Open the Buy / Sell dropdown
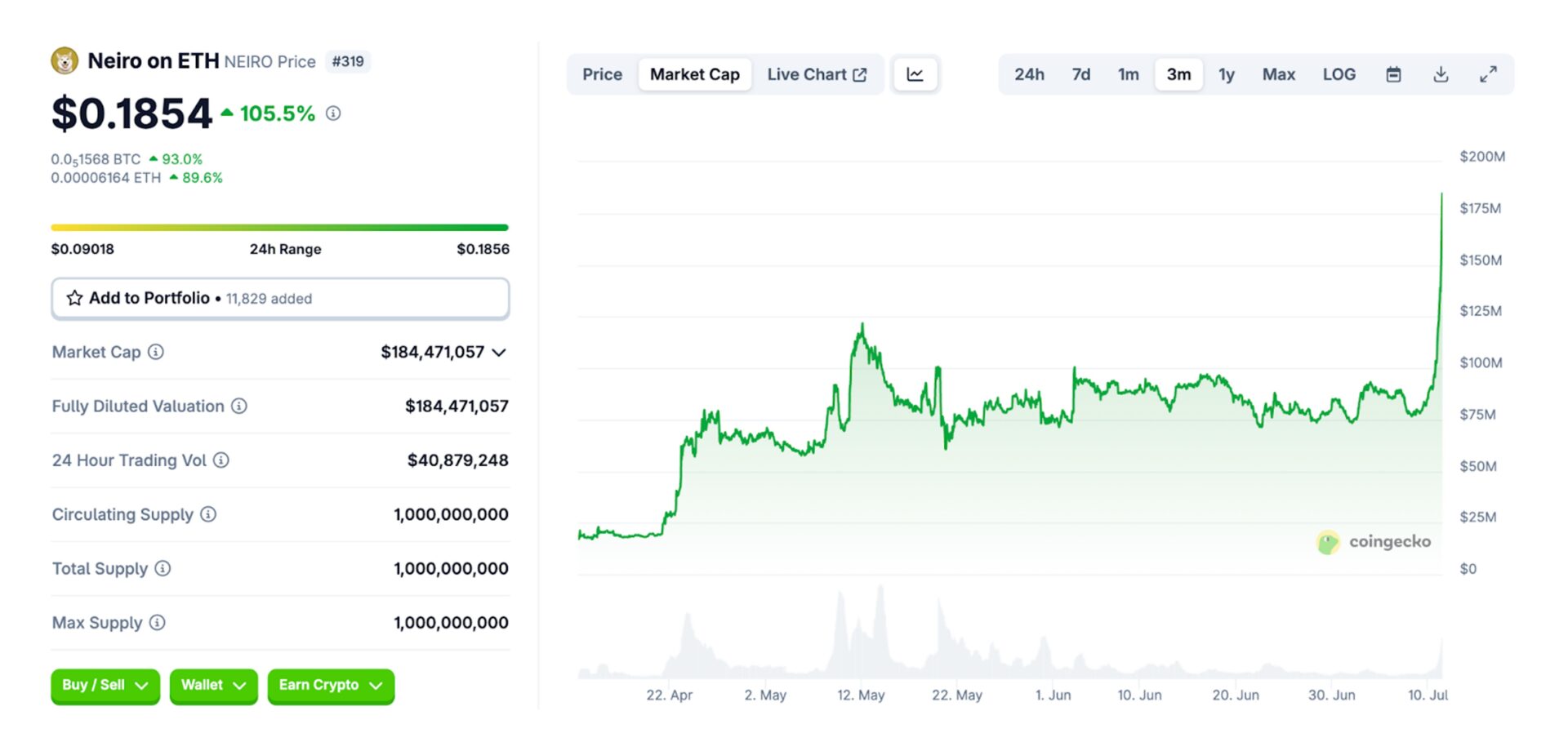The width and height of the screenshot is (1568, 751). tap(105, 686)
